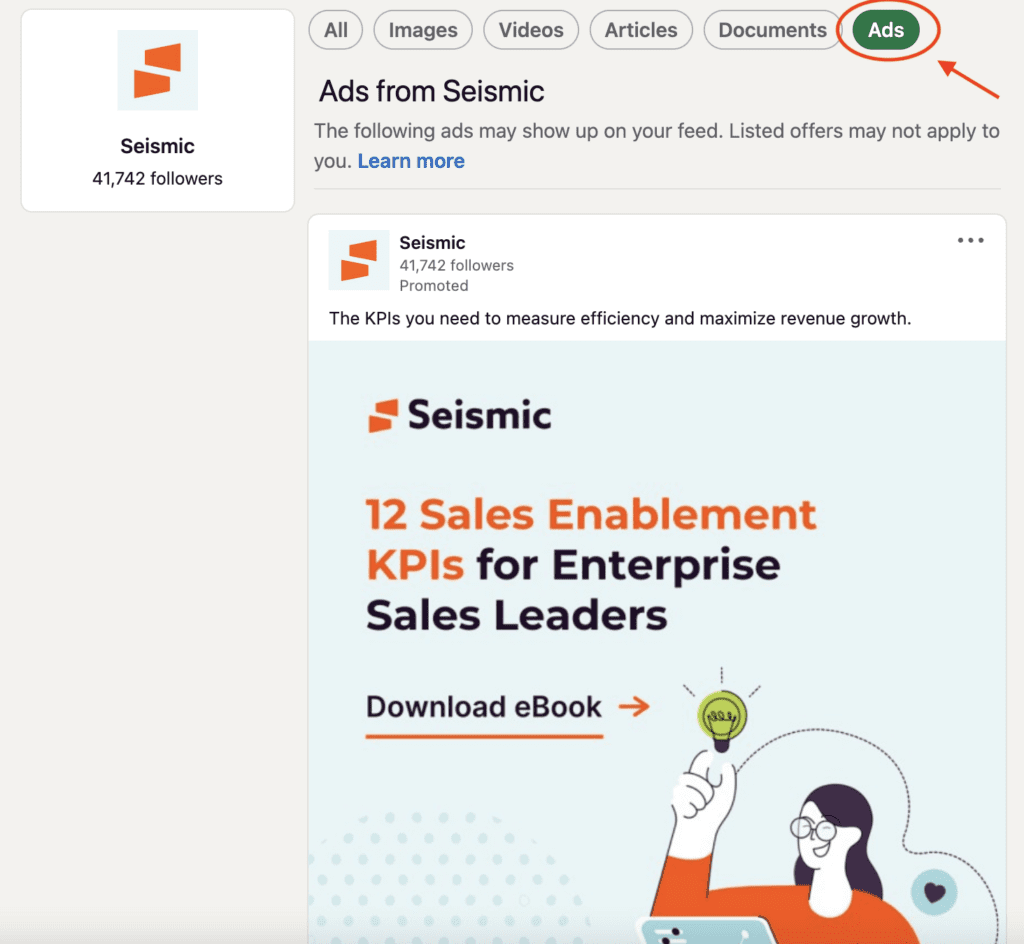Open the Documents filter tab
The height and width of the screenshot is (944, 1024).
click(773, 30)
